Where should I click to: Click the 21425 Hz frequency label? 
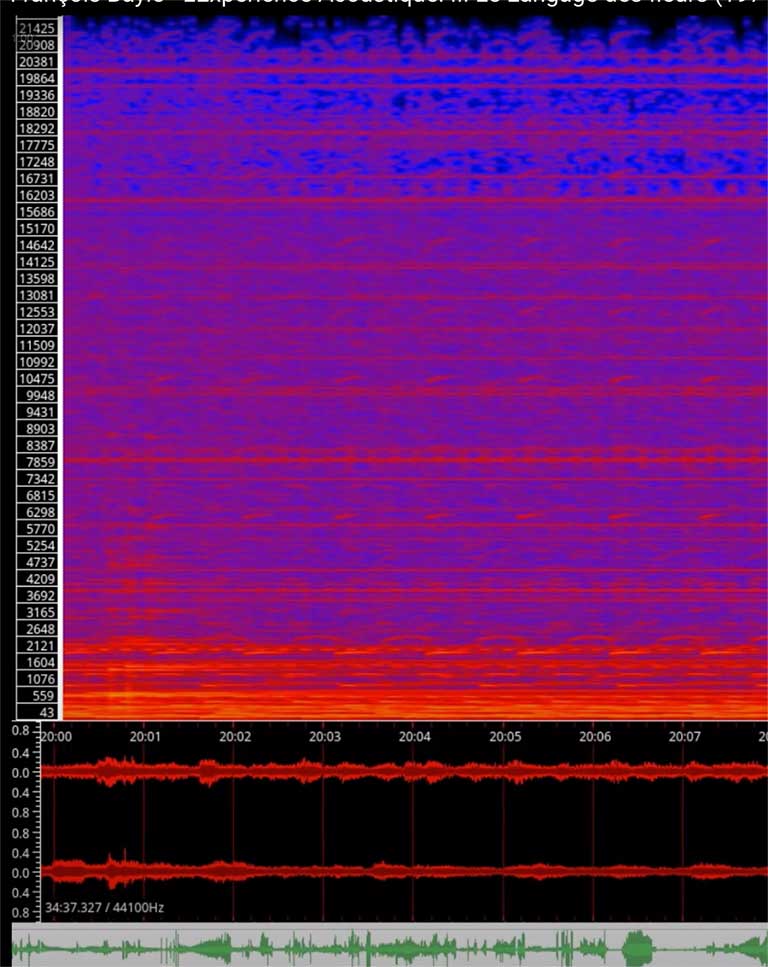click(37, 28)
